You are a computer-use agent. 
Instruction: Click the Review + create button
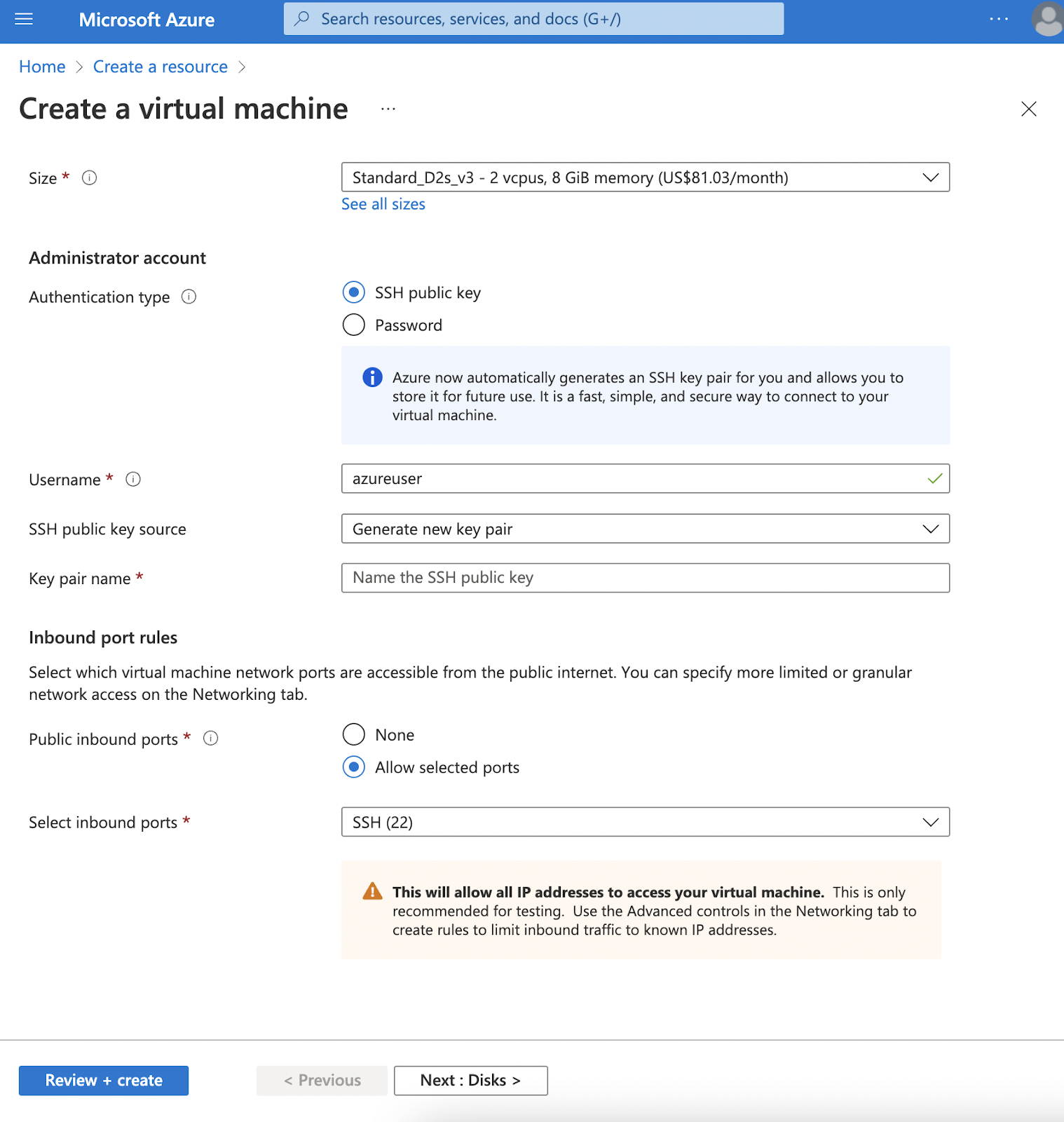(104, 1081)
